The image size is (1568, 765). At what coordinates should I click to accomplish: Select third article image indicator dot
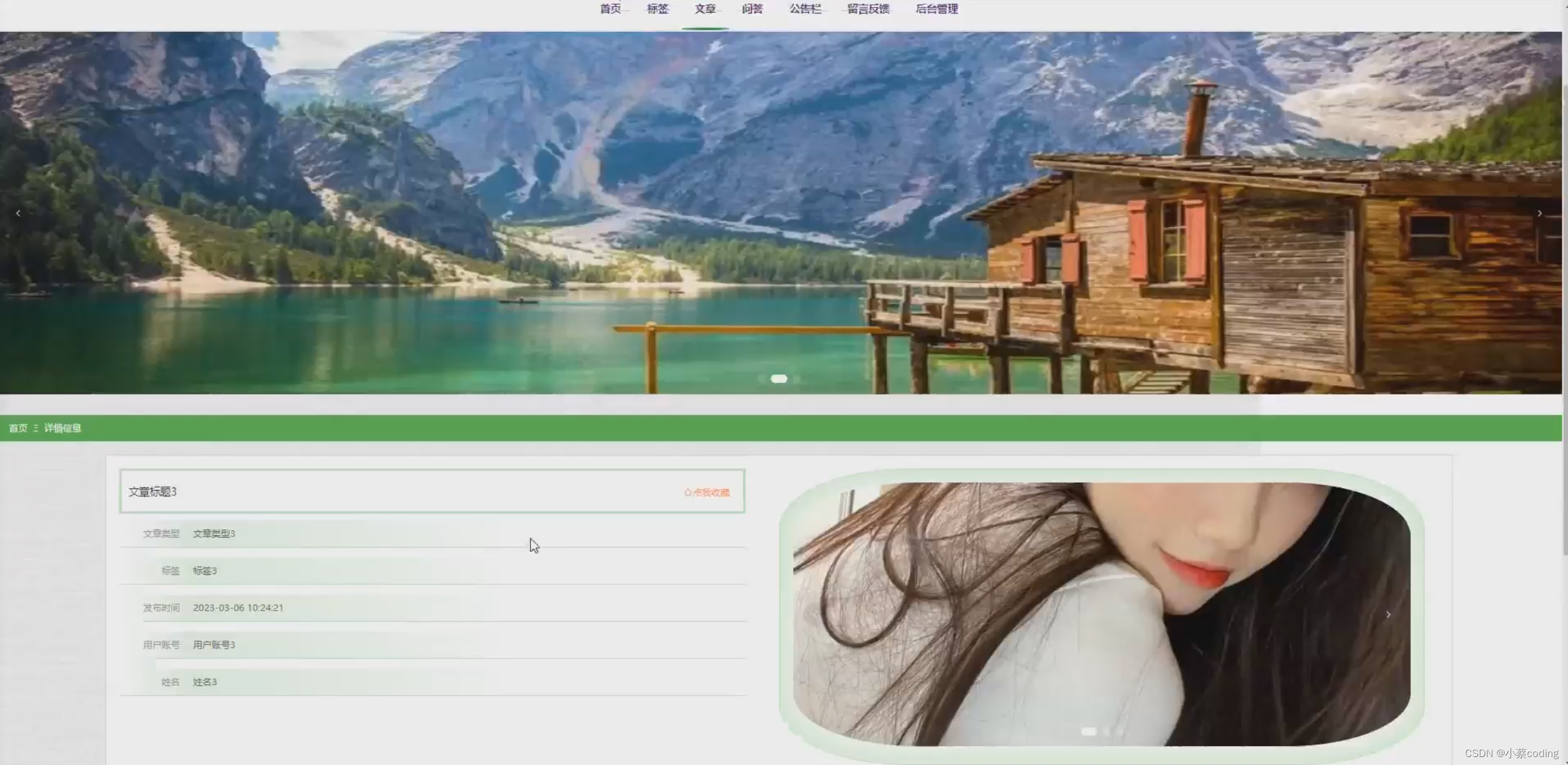[x=1119, y=731]
